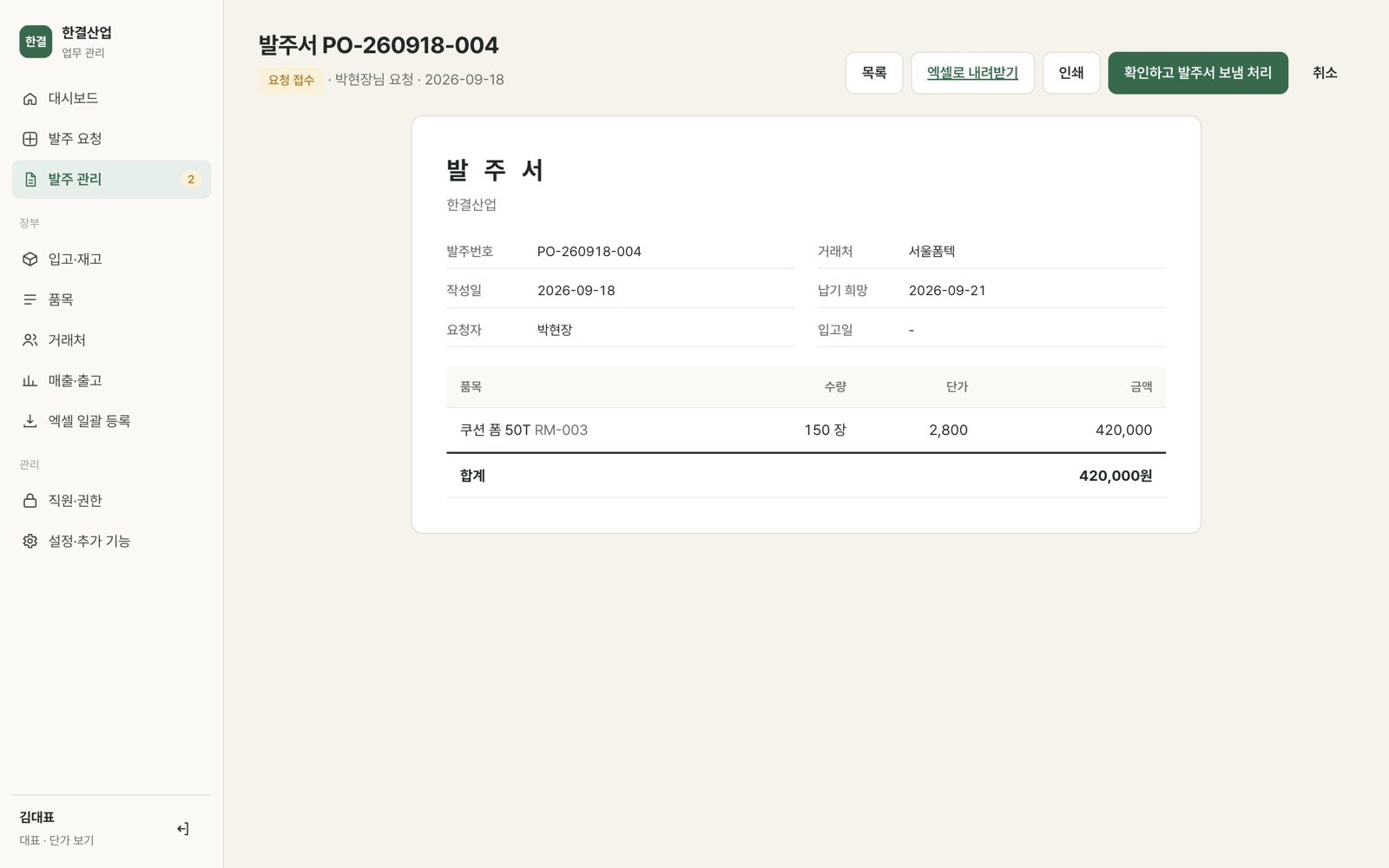Click the 직원·권한 lock icon
Viewport: 1389px width, 868px height.
pyautogui.click(x=30, y=501)
